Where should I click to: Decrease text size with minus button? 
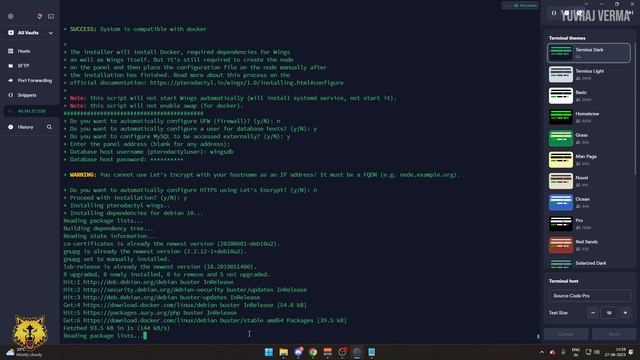click(593, 313)
